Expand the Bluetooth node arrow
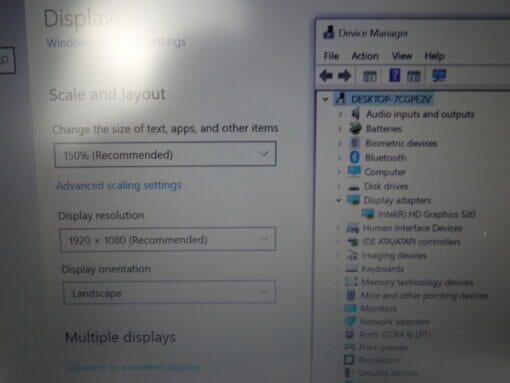This screenshot has width=510, height=383. (339, 157)
